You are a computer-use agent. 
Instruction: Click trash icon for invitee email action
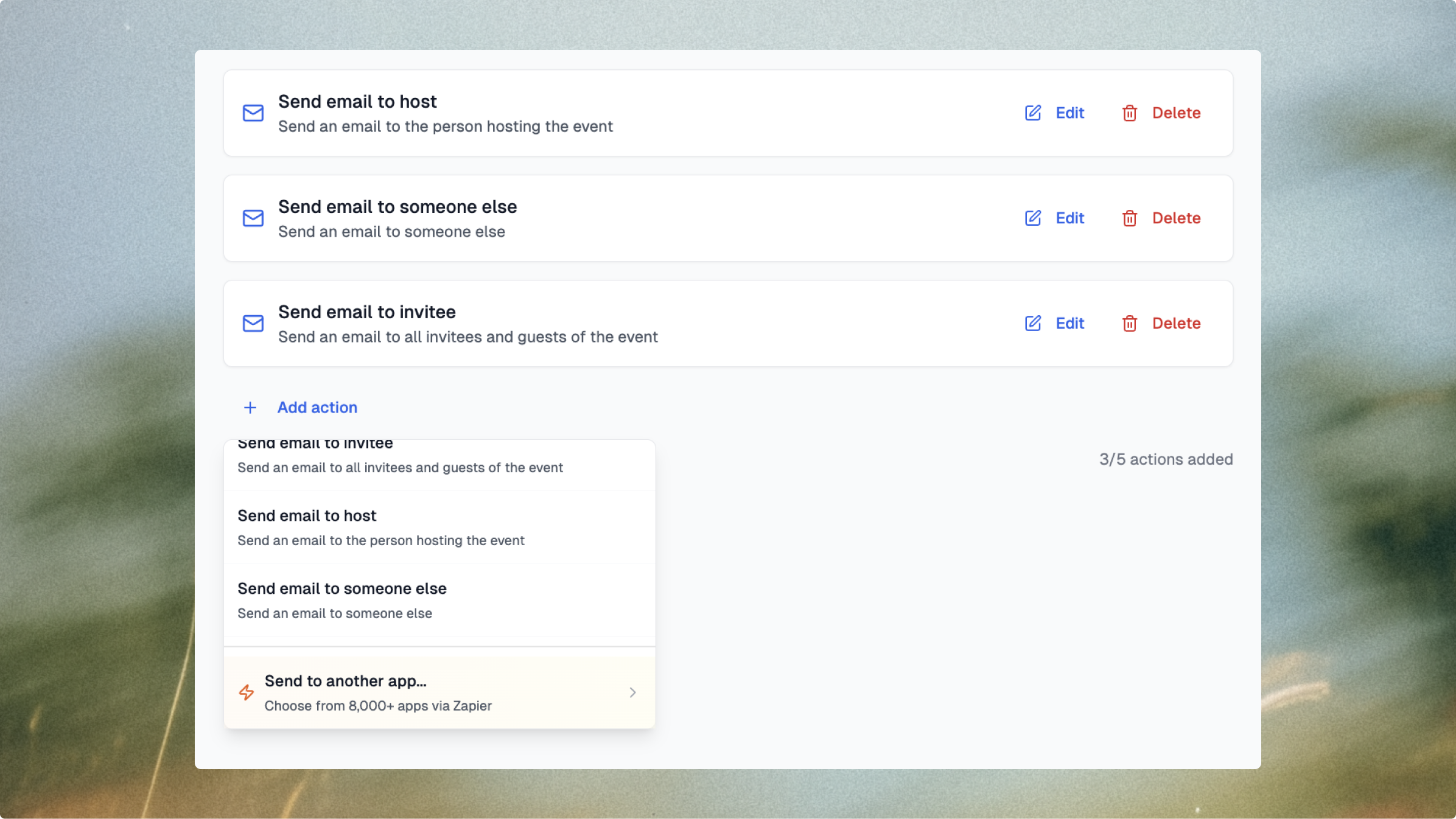click(1130, 324)
